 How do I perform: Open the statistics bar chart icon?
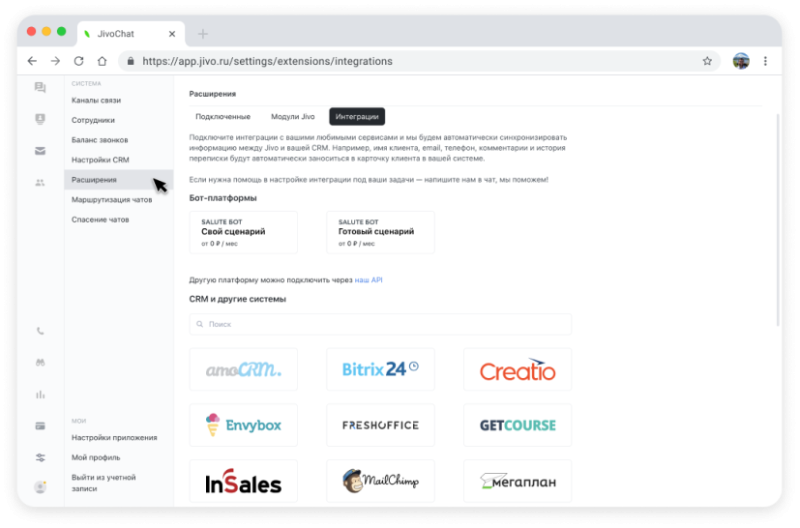(x=40, y=394)
